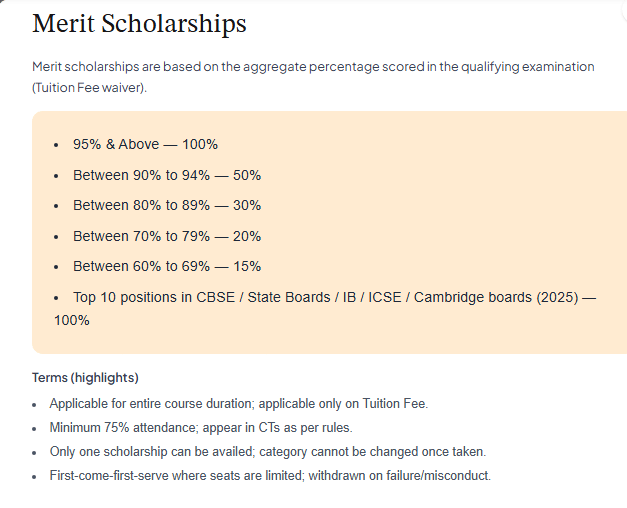Click "ICSE" in the boards list
This screenshot has height=508, width=627.
coord(384,298)
